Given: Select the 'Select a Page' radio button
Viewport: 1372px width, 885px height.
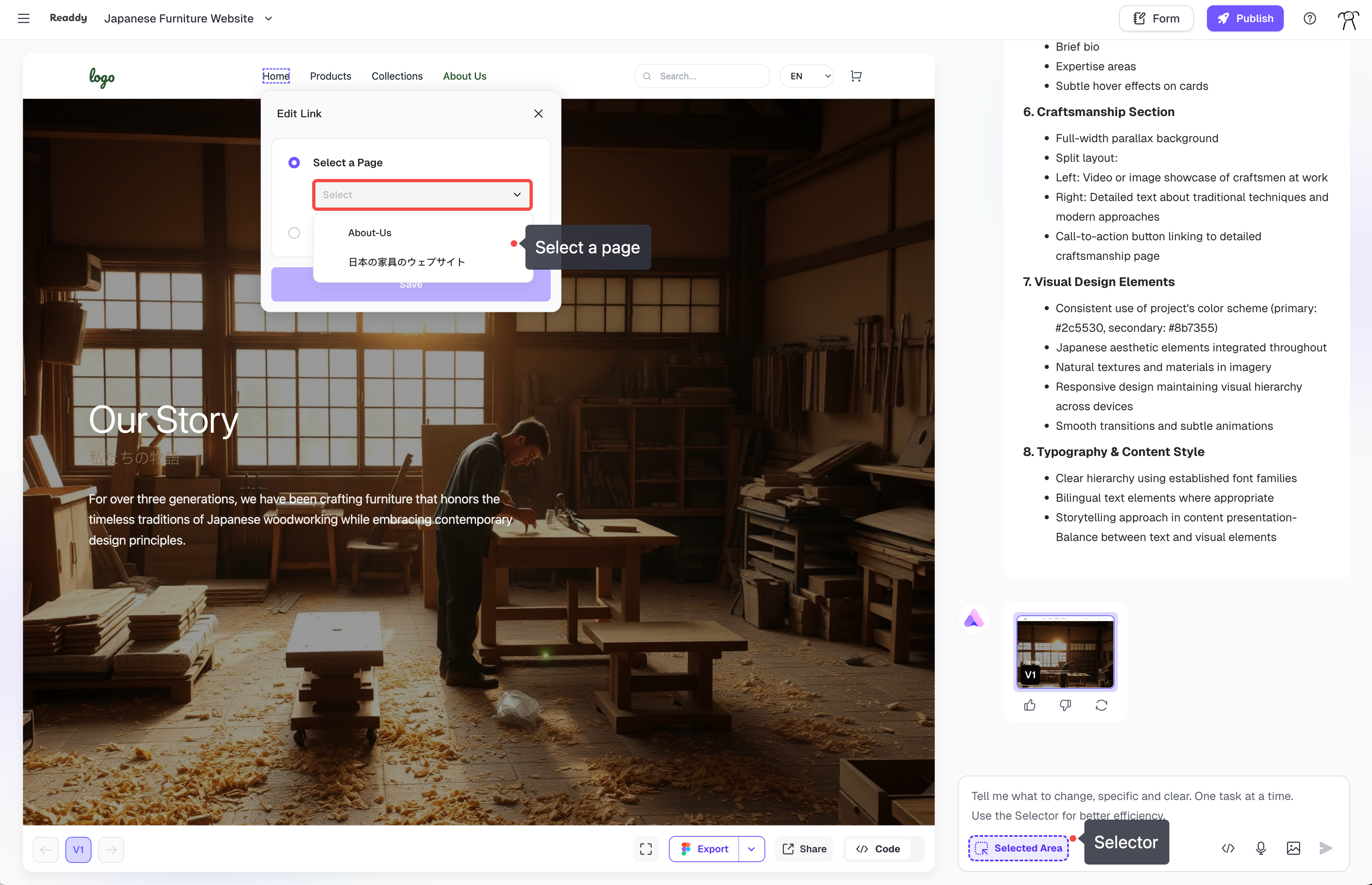Looking at the screenshot, I should [294, 163].
